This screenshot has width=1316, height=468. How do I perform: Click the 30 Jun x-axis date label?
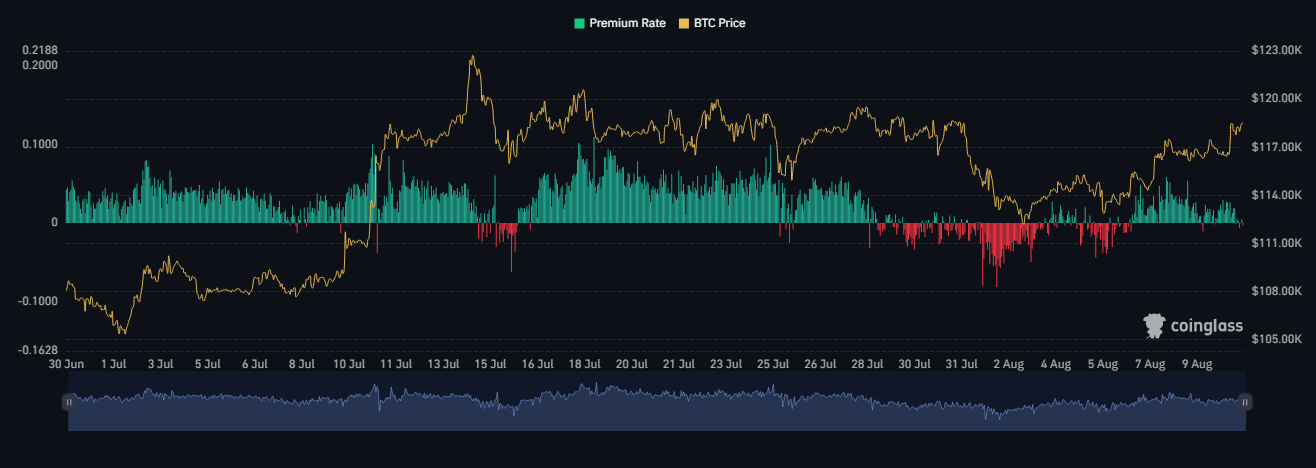click(66, 365)
